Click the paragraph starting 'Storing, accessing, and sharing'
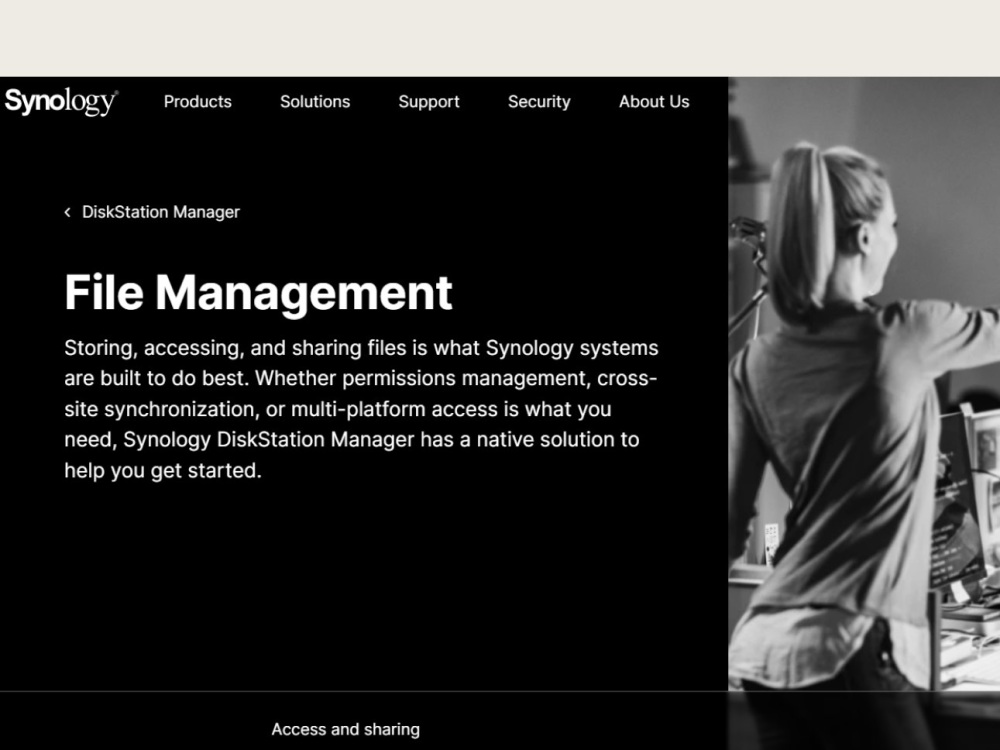 (x=361, y=409)
